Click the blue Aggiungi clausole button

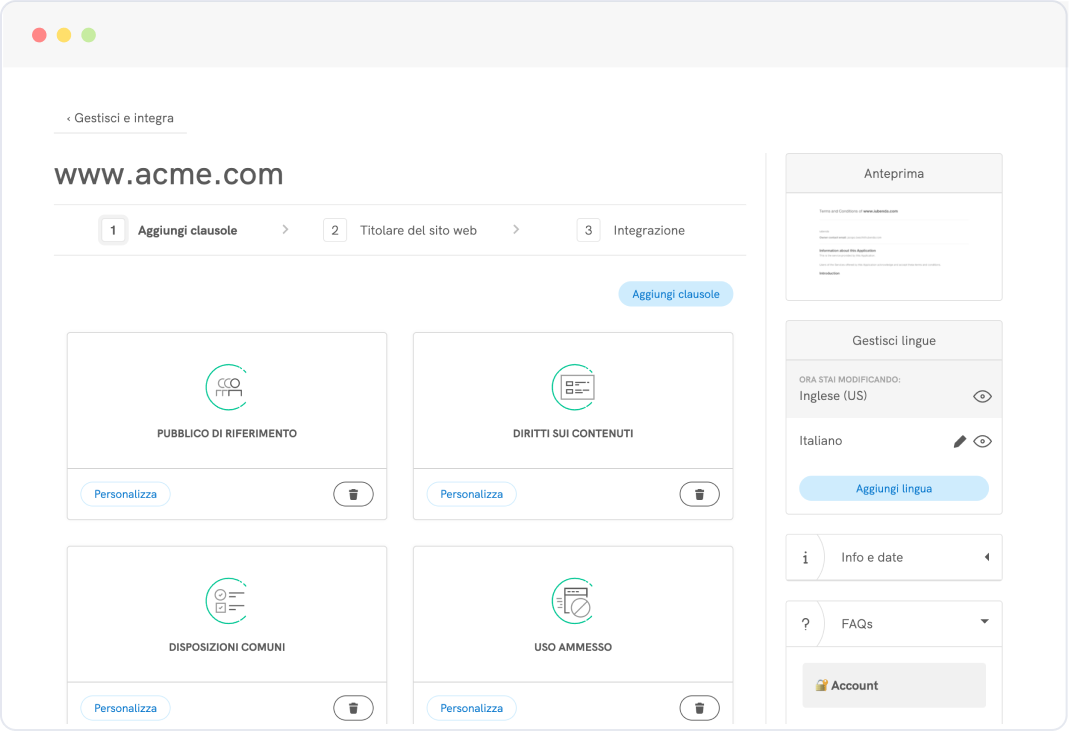click(675, 294)
